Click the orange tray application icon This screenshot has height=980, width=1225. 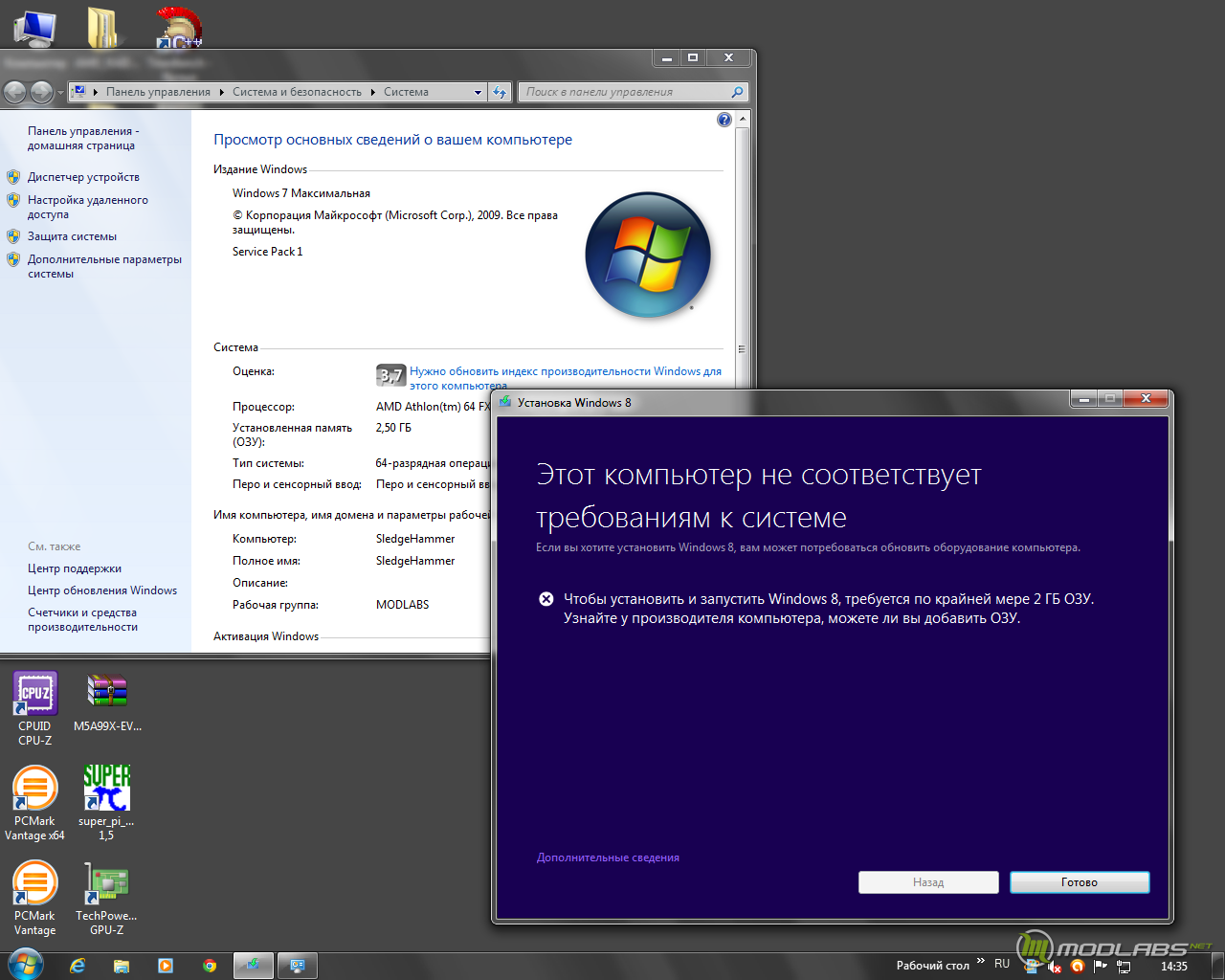coord(1078,966)
